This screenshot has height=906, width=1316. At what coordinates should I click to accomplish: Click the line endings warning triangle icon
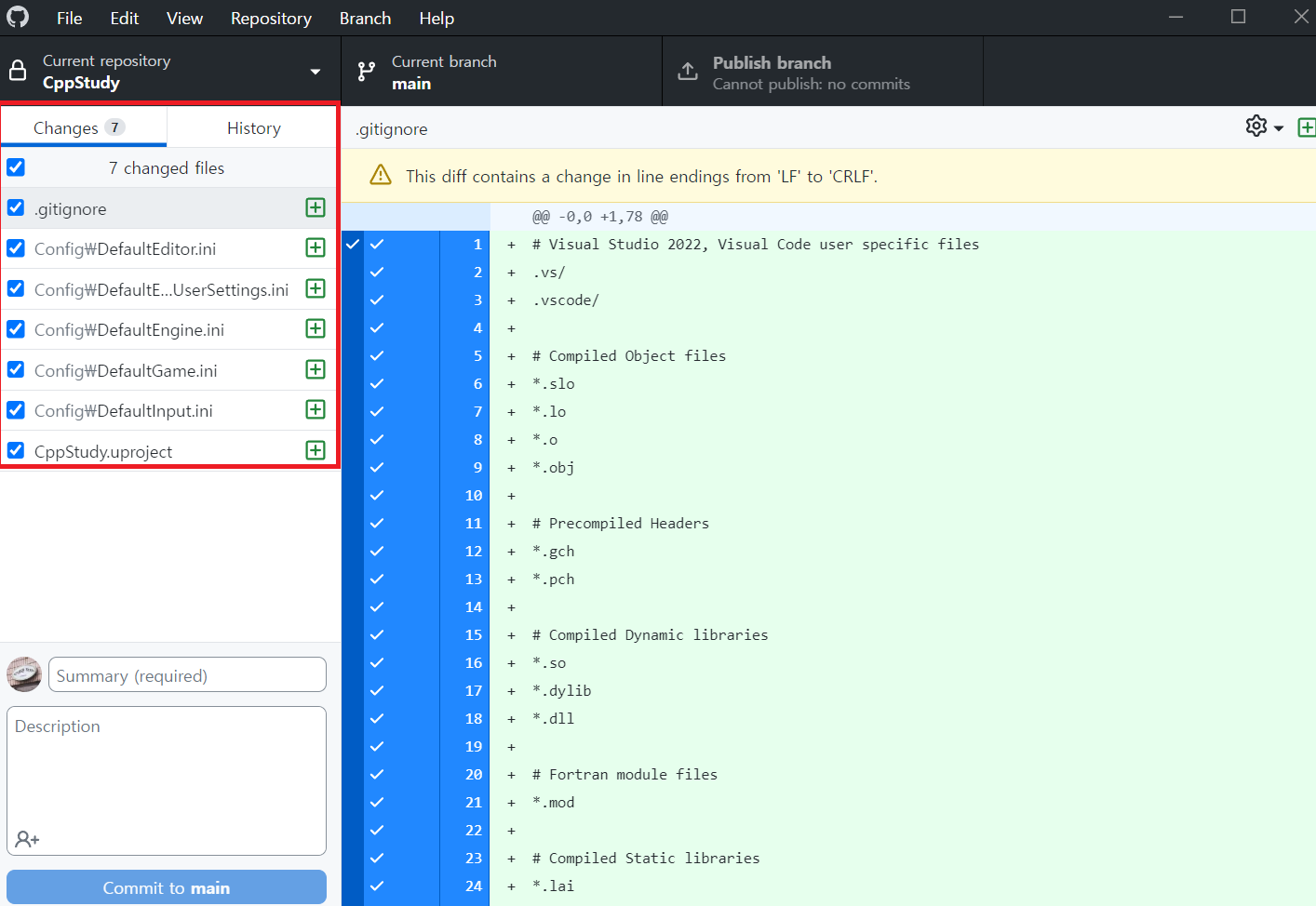(381, 175)
